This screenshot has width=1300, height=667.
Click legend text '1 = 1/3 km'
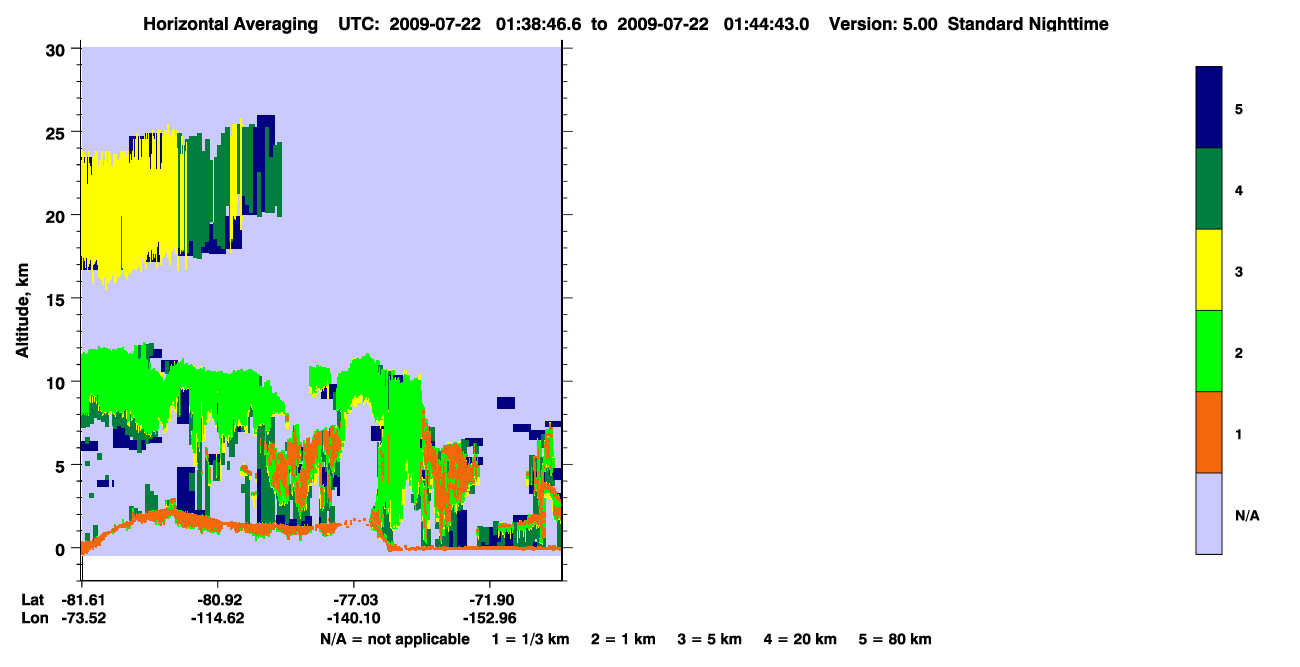point(531,639)
